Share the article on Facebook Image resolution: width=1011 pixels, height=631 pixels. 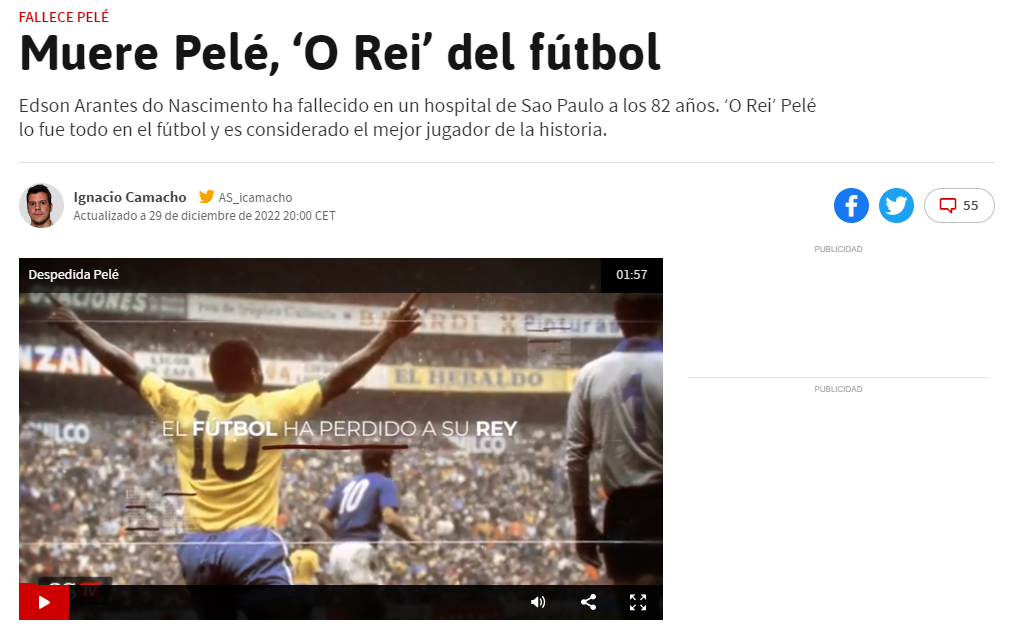851,206
